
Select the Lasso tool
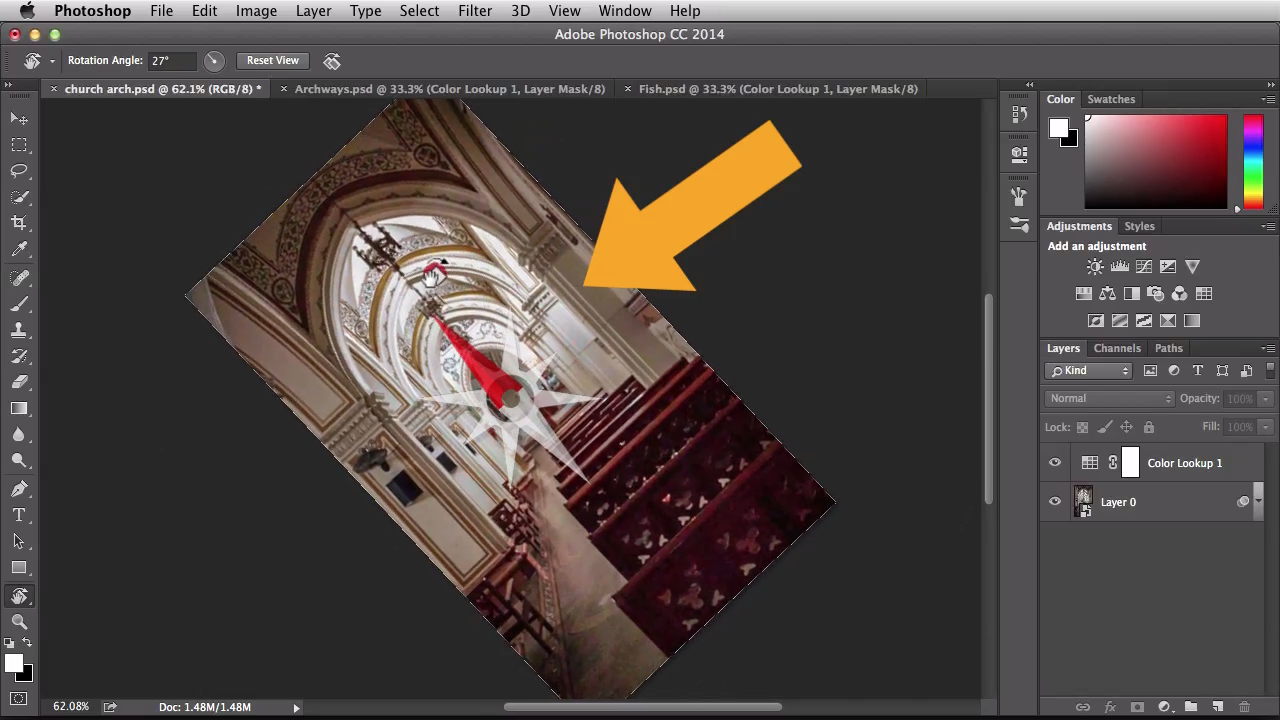pos(19,171)
